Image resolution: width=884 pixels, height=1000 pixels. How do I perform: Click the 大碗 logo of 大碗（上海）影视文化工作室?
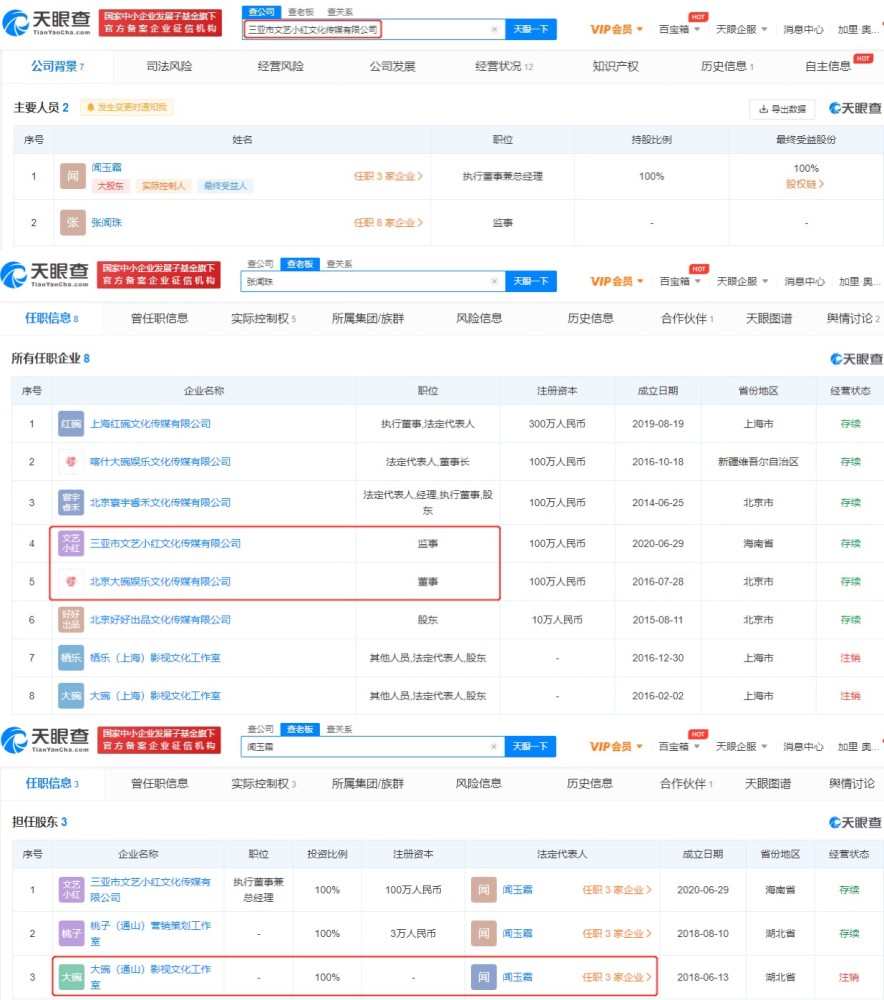[71, 696]
